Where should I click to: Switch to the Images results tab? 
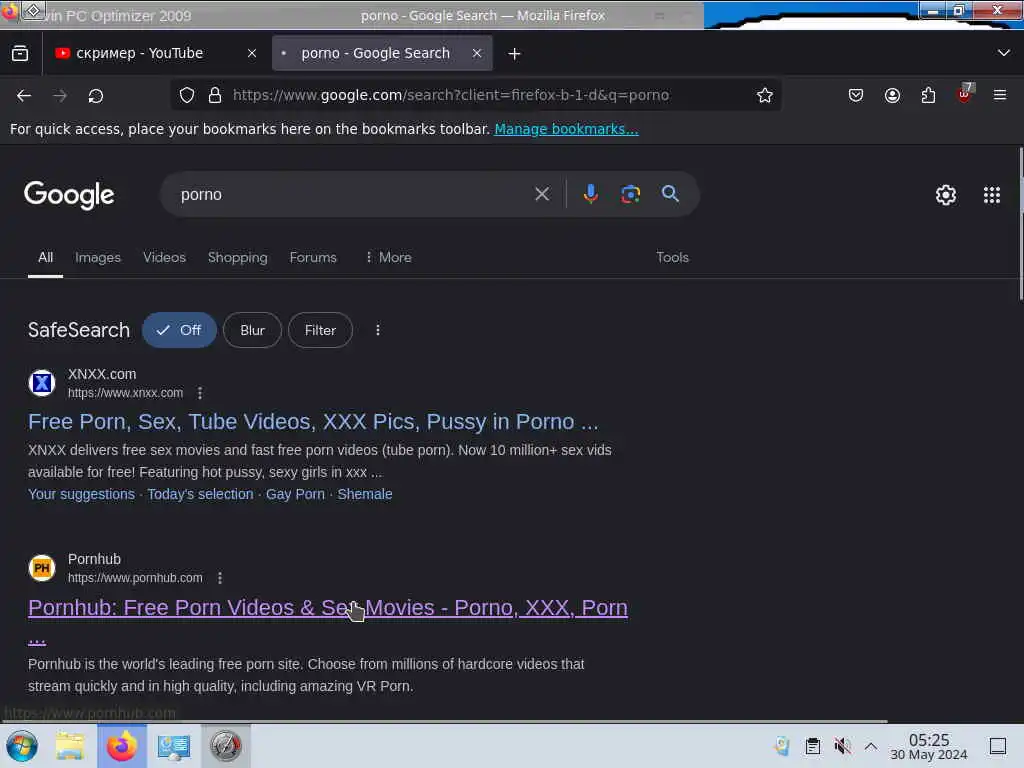tap(98, 257)
